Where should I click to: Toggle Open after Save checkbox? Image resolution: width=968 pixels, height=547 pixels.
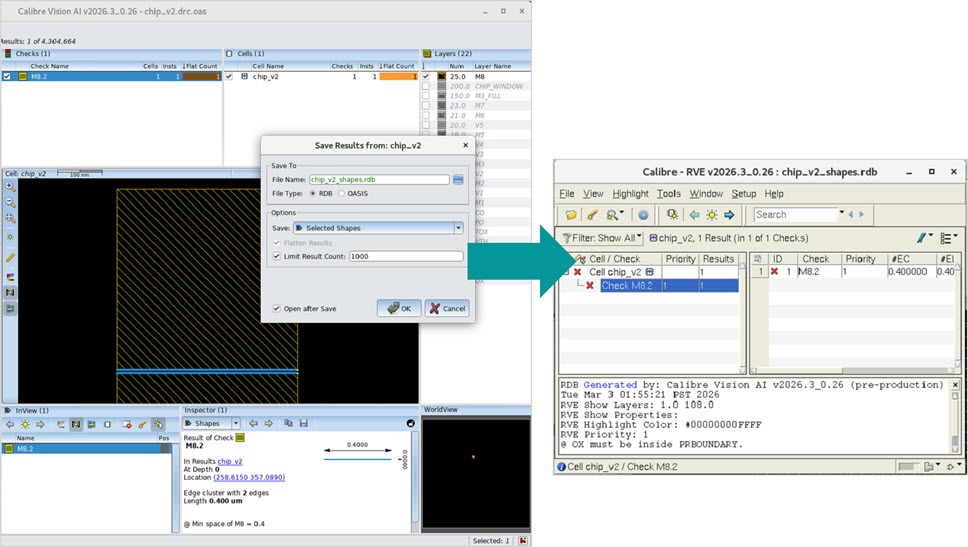tap(277, 309)
